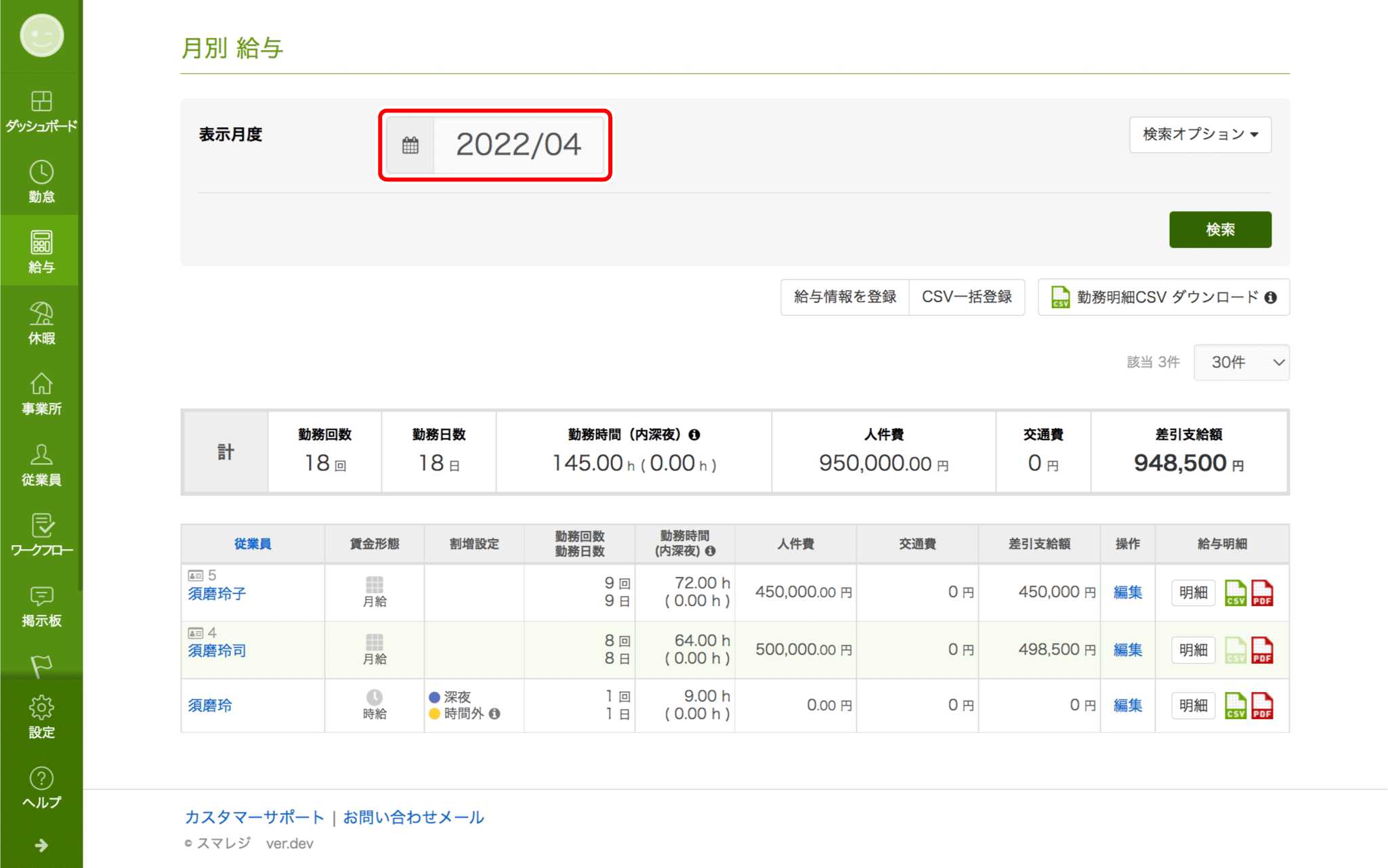The image size is (1388, 868).
Task: Sort by 従業員 column header
Action: point(252,544)
